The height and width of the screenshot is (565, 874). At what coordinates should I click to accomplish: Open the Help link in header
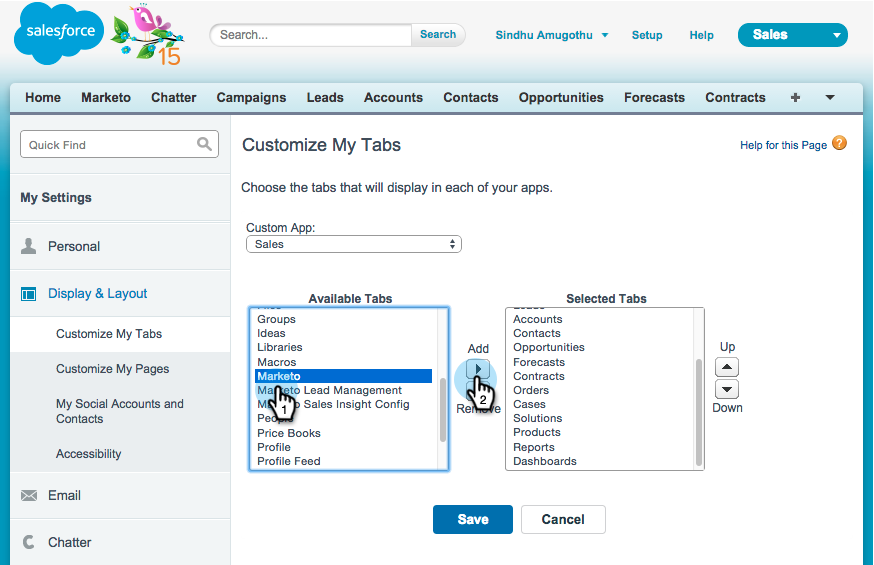[x=701, y=35]
